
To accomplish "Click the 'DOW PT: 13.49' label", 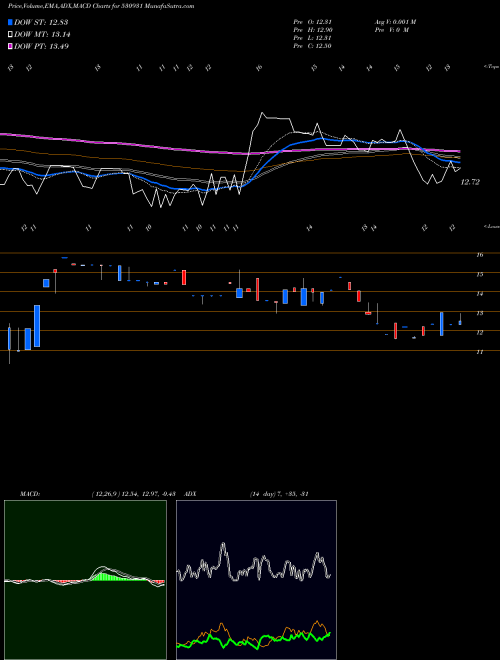I will pyautogui.click(x=41, y=46).
